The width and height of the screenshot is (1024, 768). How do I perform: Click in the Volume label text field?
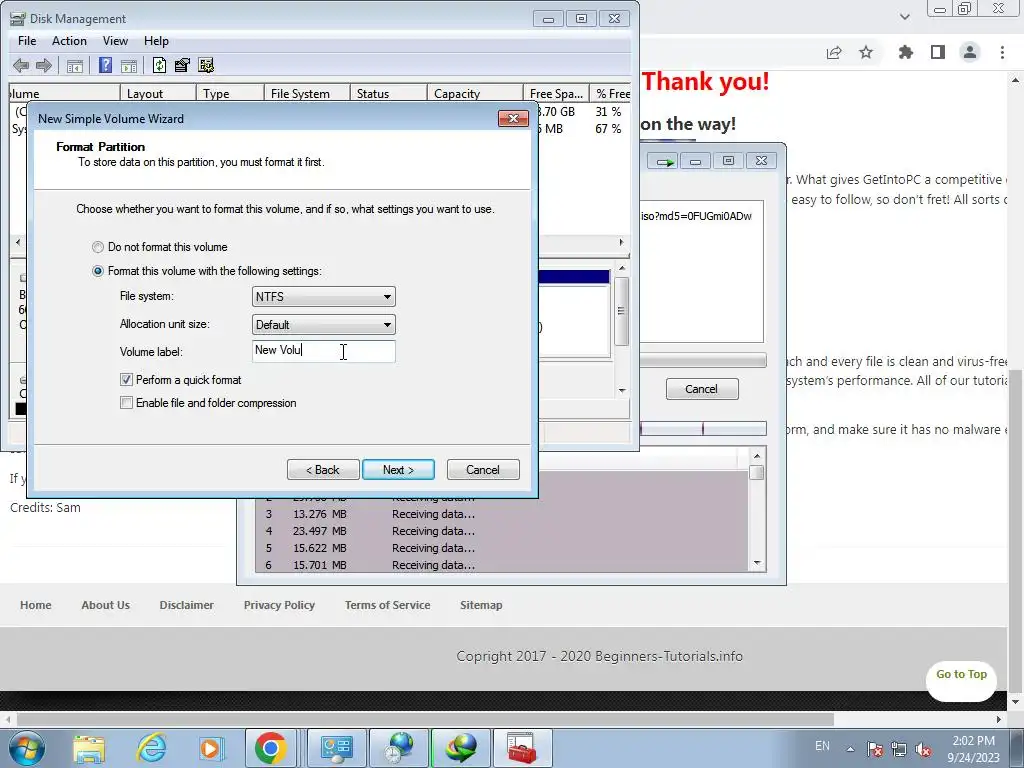[x=323, y=351]
